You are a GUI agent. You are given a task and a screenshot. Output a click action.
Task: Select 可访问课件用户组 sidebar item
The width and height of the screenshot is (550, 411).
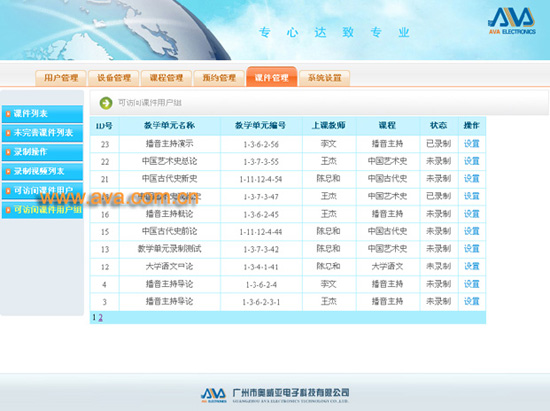[x=42, y=210]
